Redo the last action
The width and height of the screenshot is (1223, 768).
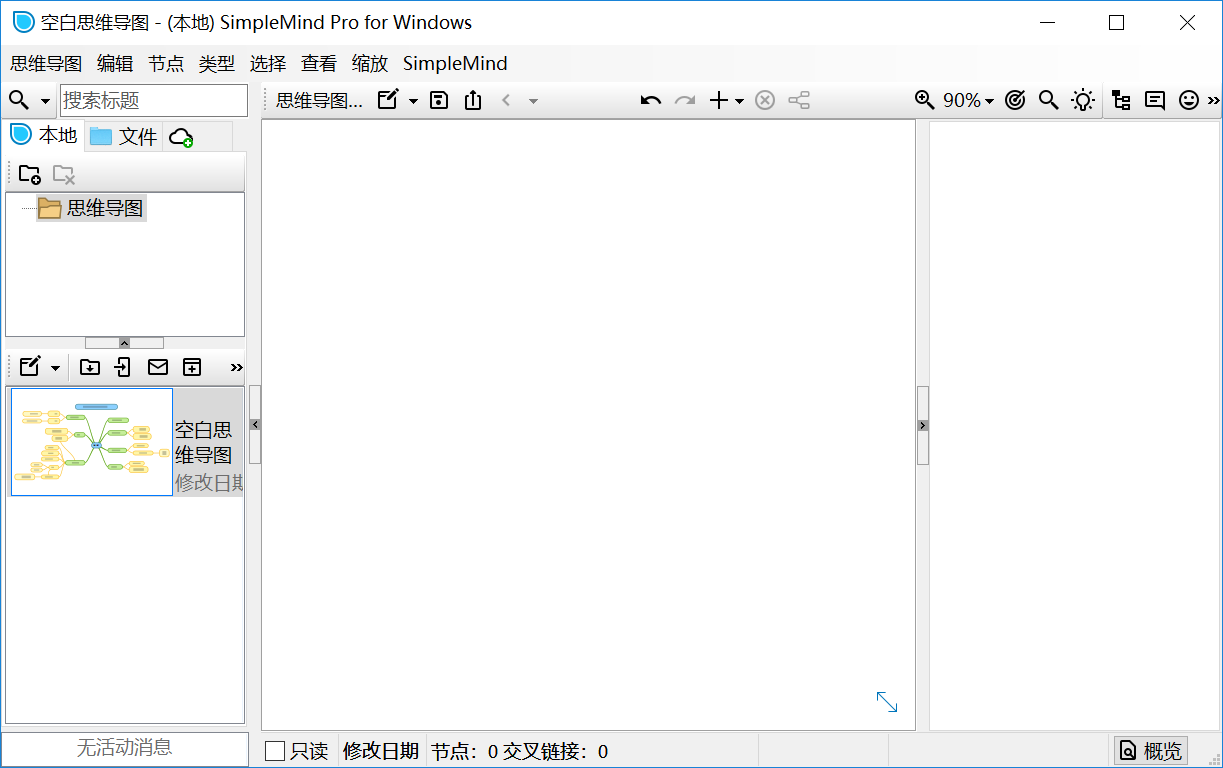point(685,100)
